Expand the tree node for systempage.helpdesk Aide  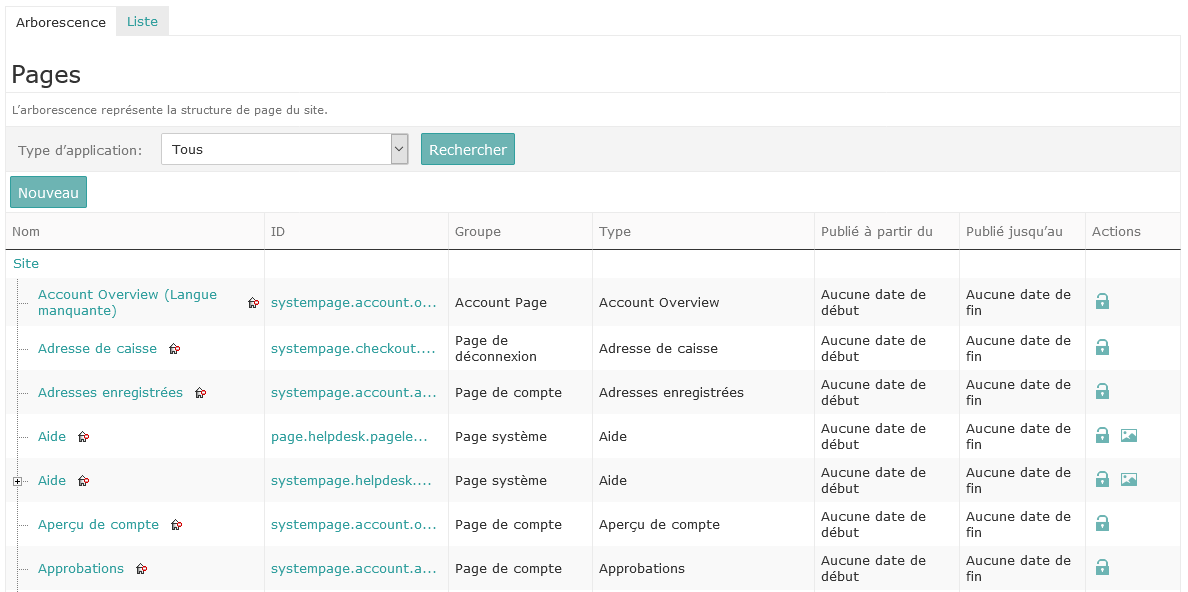pos(17,480)
